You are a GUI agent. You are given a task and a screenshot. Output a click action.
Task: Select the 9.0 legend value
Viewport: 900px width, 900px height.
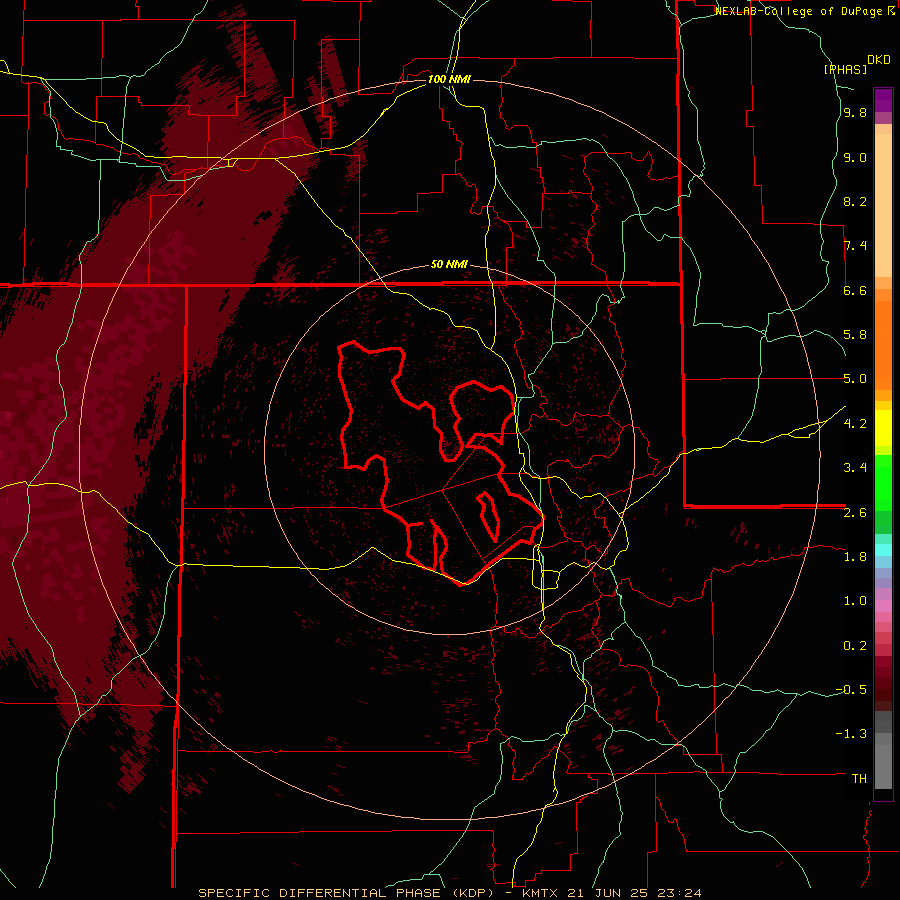tap(855, 158)
